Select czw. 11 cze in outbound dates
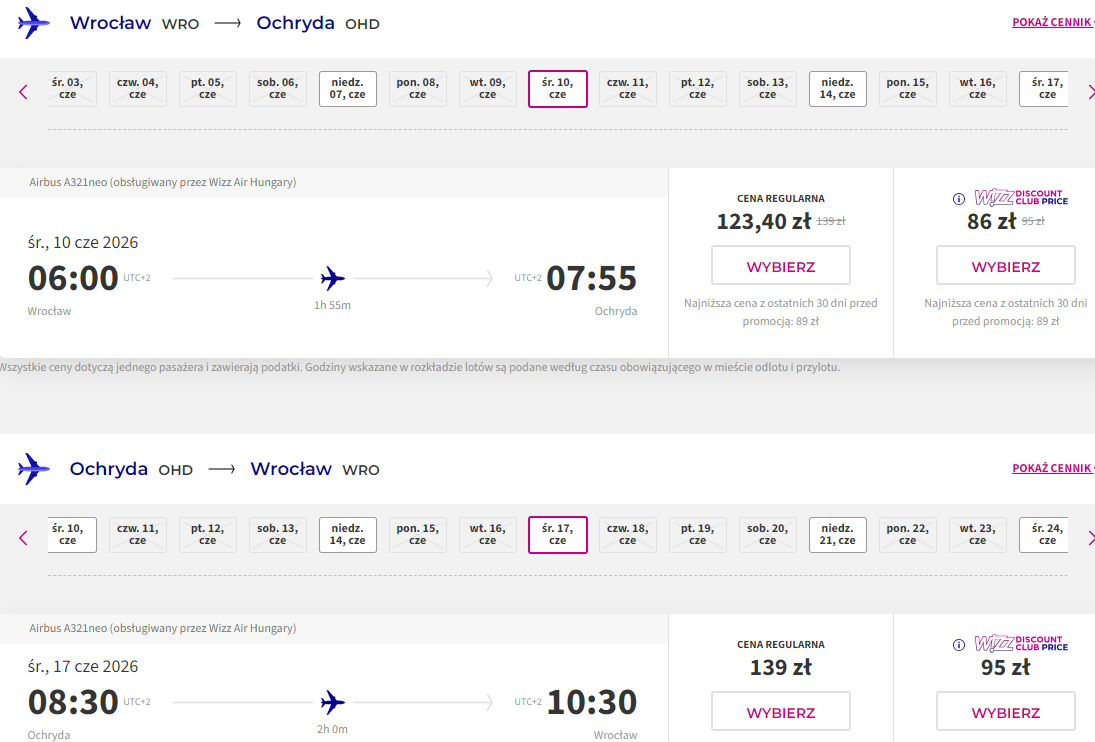 click(x=628, y=89)
